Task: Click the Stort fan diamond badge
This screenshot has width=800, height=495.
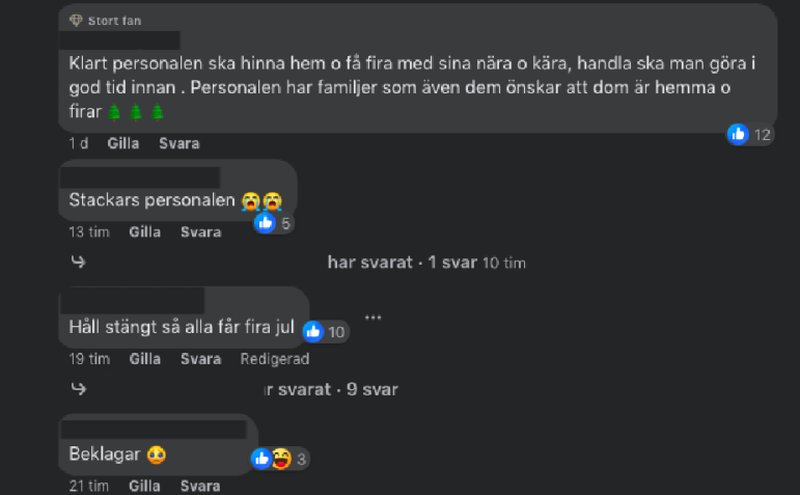Action: point(76,20)
